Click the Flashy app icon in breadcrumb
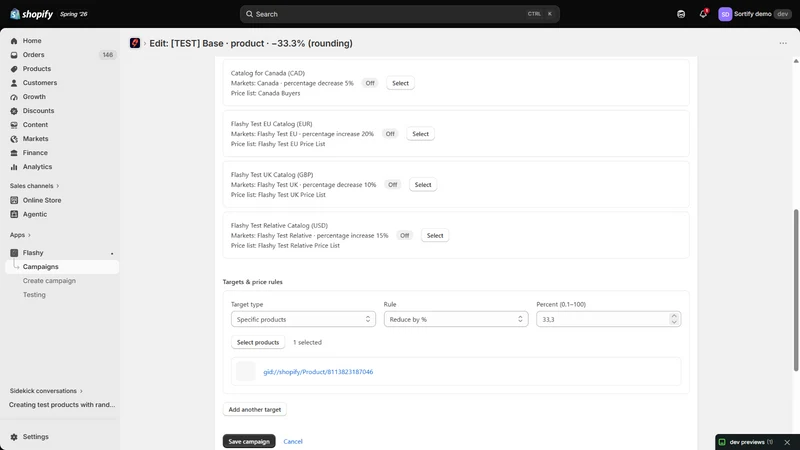 [x=135, y=43]
